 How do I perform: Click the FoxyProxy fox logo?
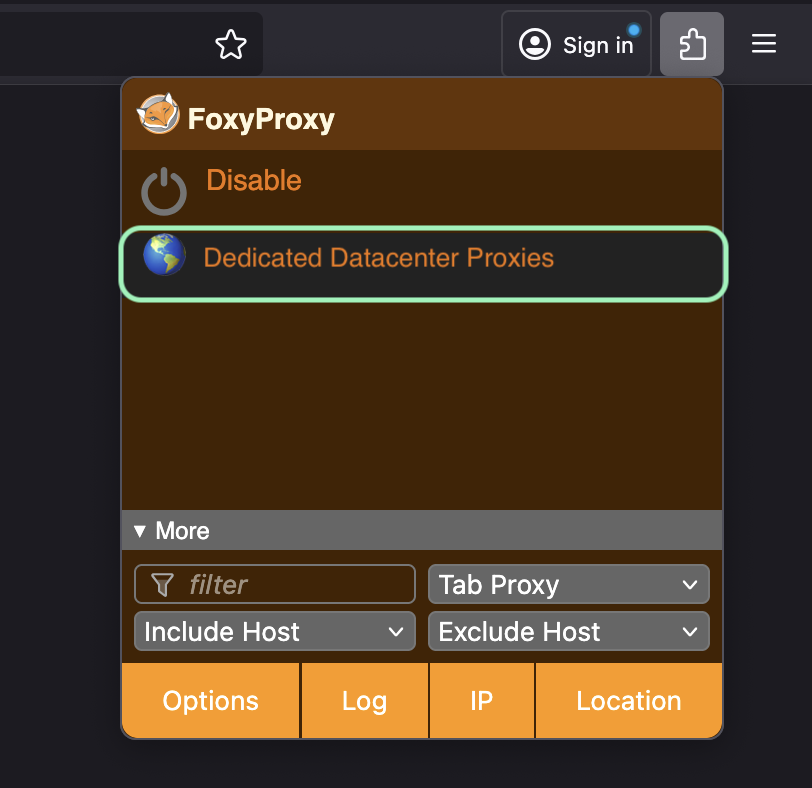pyautogui.click(x=158, y=115)
